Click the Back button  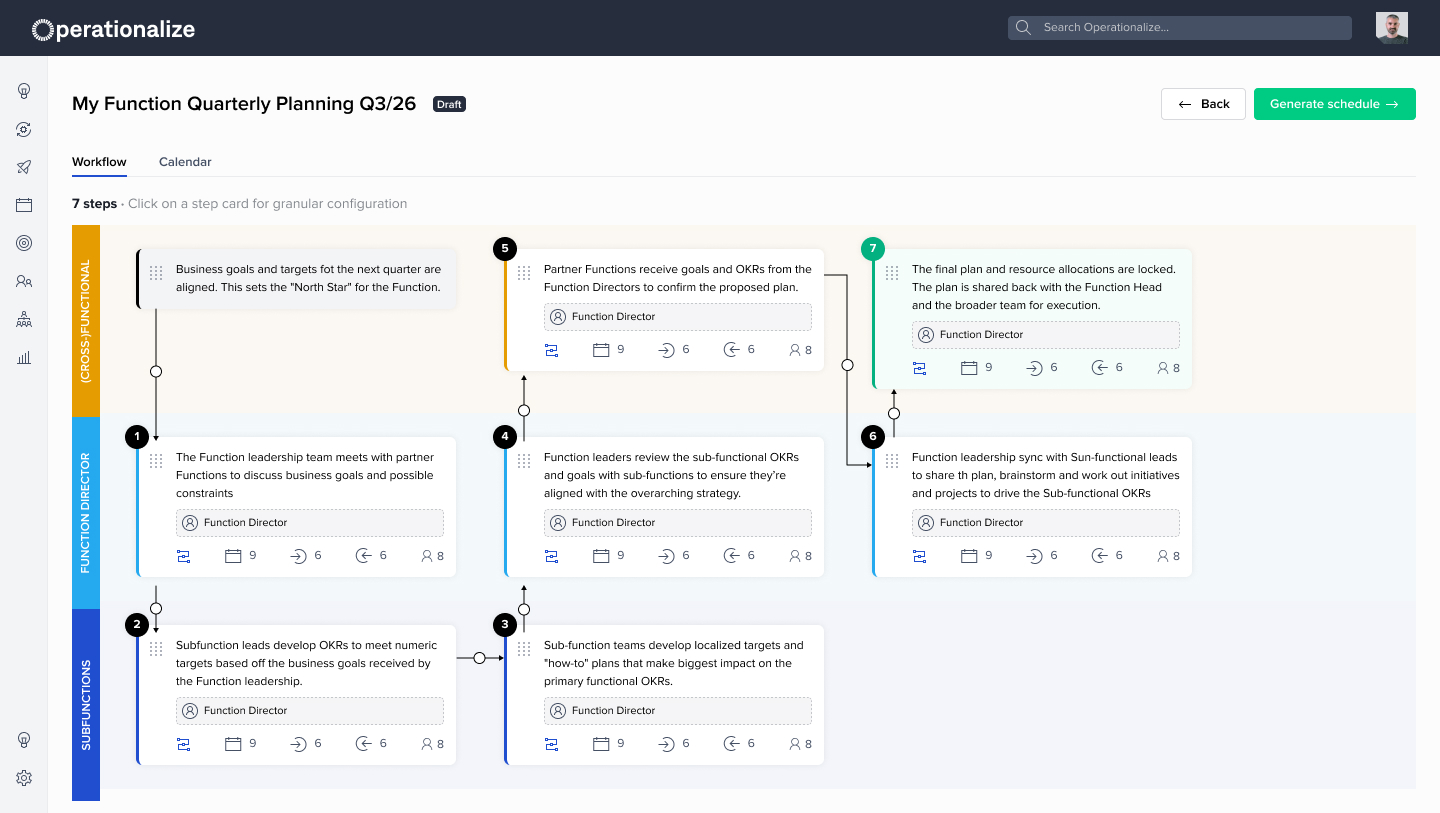1203,104
